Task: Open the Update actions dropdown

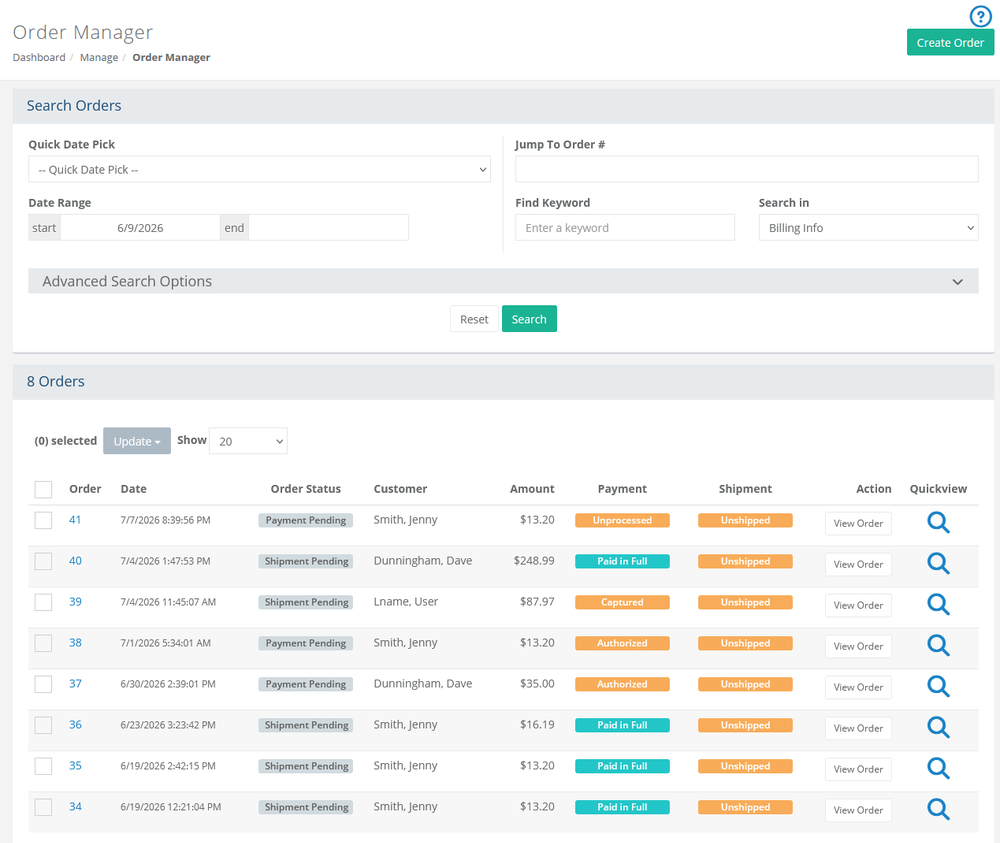Action: pos(137,441)
